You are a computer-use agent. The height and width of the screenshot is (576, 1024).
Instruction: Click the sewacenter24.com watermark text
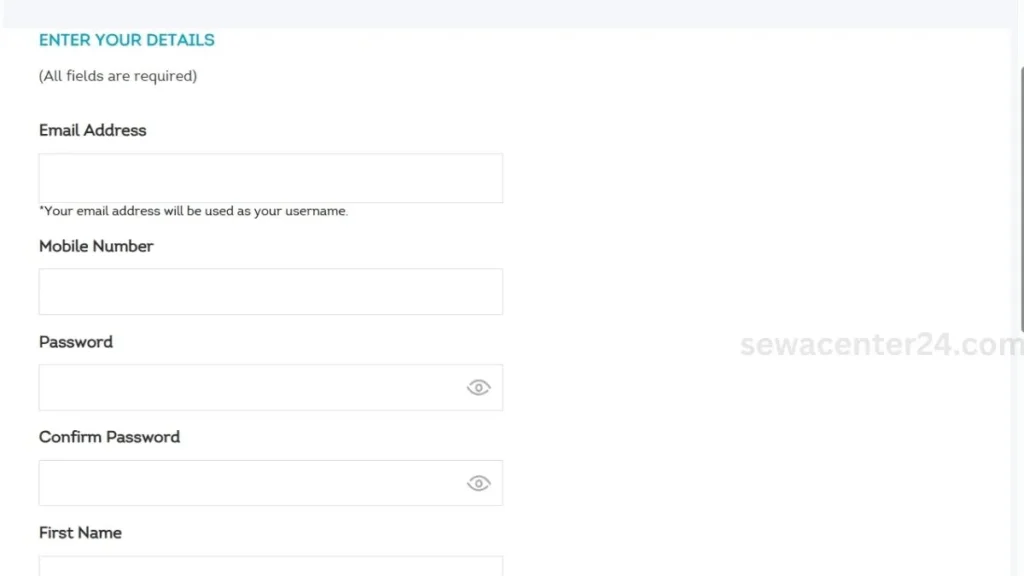[880, 345]
